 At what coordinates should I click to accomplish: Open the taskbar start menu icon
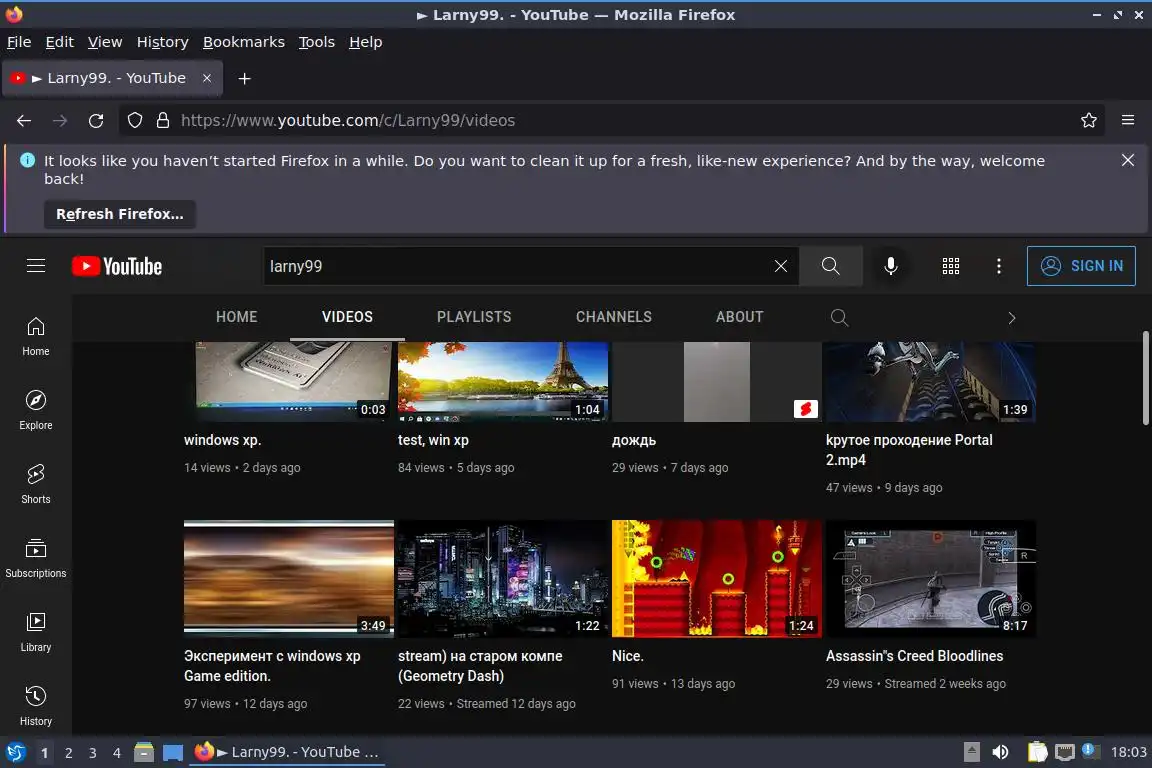[x=15, y=752]
